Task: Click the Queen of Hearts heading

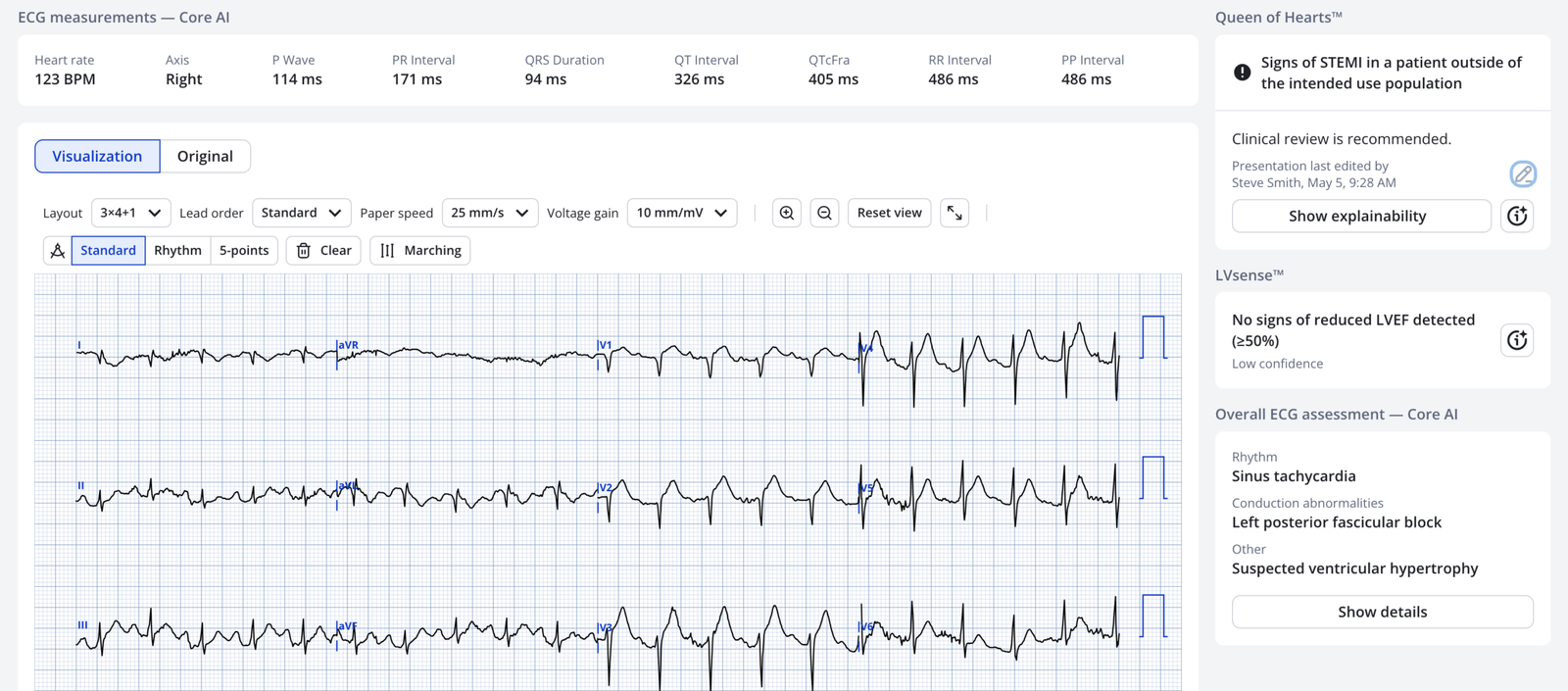Action: tap(1279, 17)
